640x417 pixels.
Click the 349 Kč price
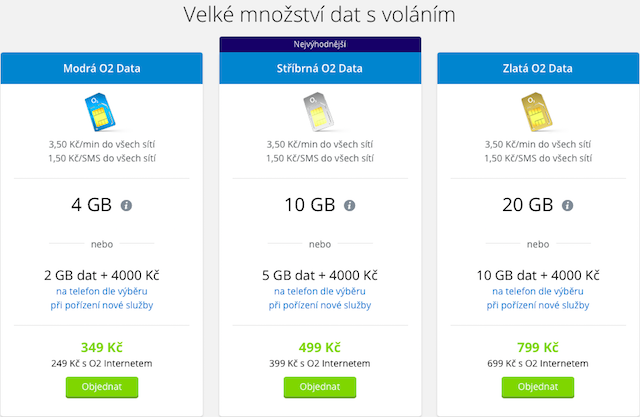pos(101,347)
